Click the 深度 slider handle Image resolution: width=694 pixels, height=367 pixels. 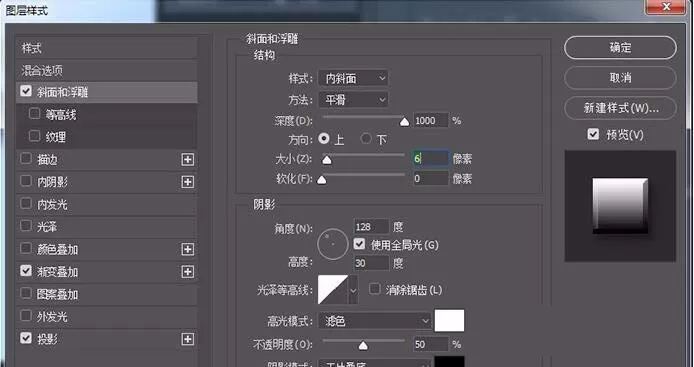(x=404, y=122)
